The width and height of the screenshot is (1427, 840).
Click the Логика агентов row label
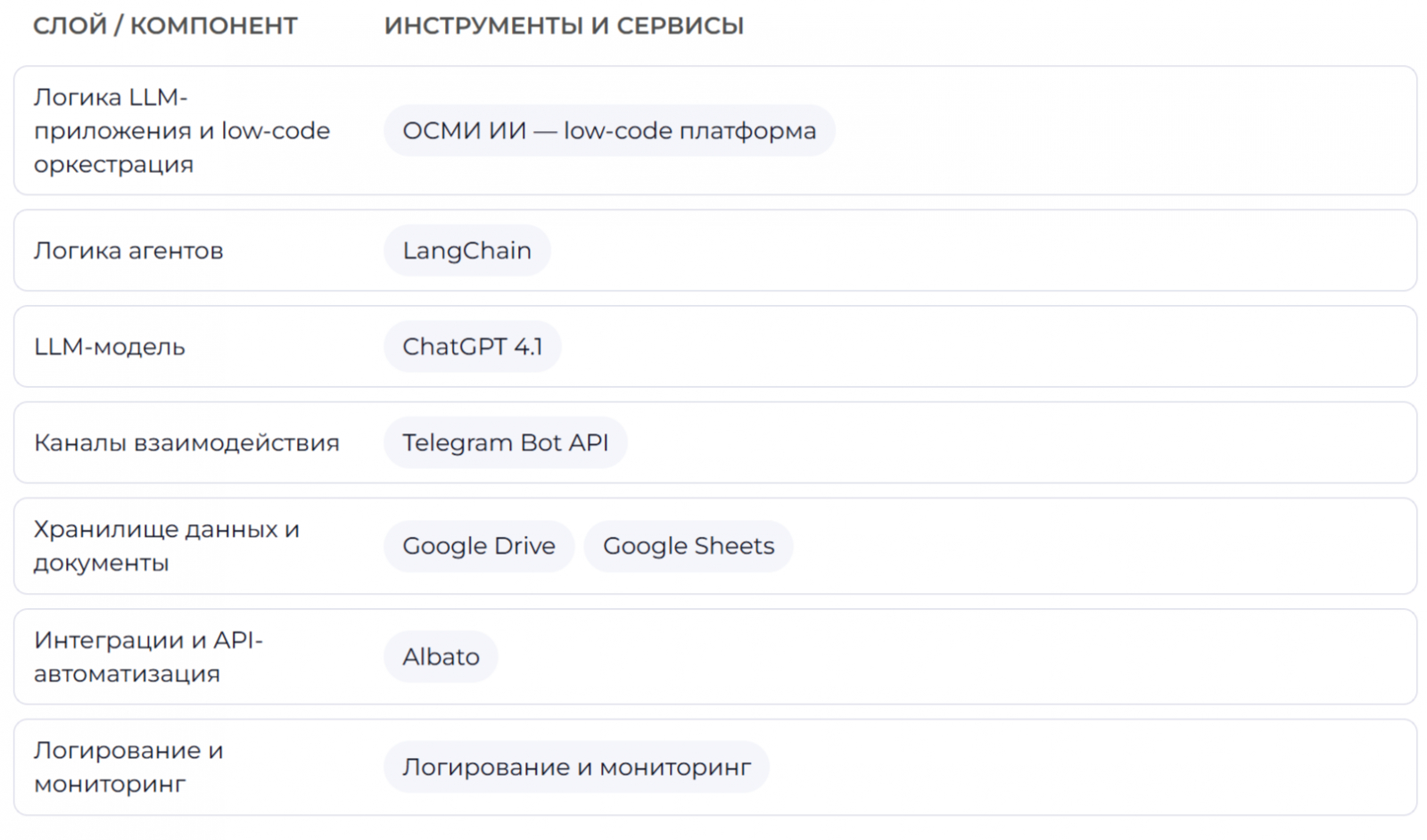tap(128, 251)
